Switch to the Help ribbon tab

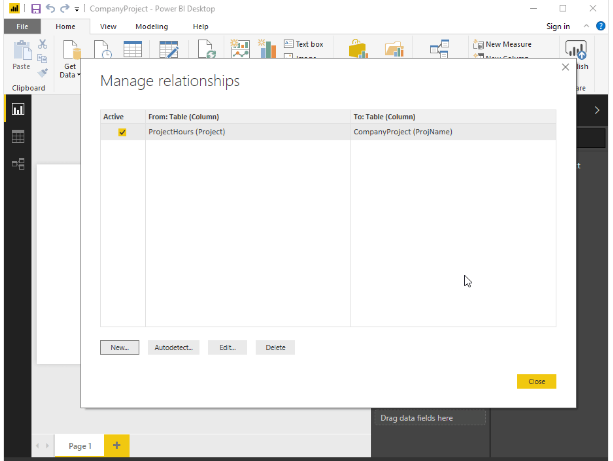201,26
